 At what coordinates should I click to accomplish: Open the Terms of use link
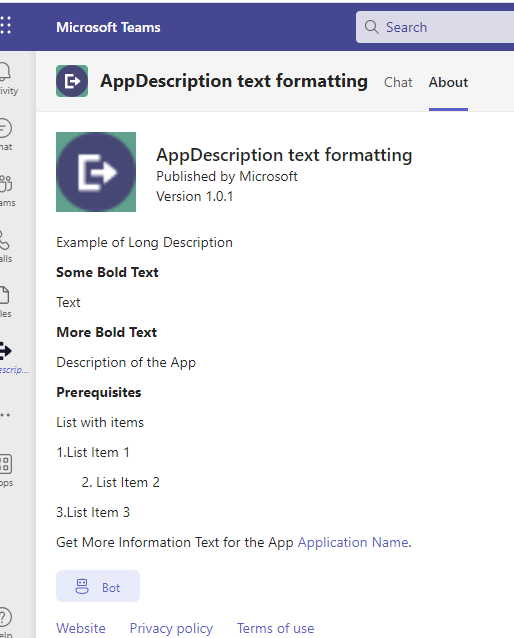coord(276,628)
